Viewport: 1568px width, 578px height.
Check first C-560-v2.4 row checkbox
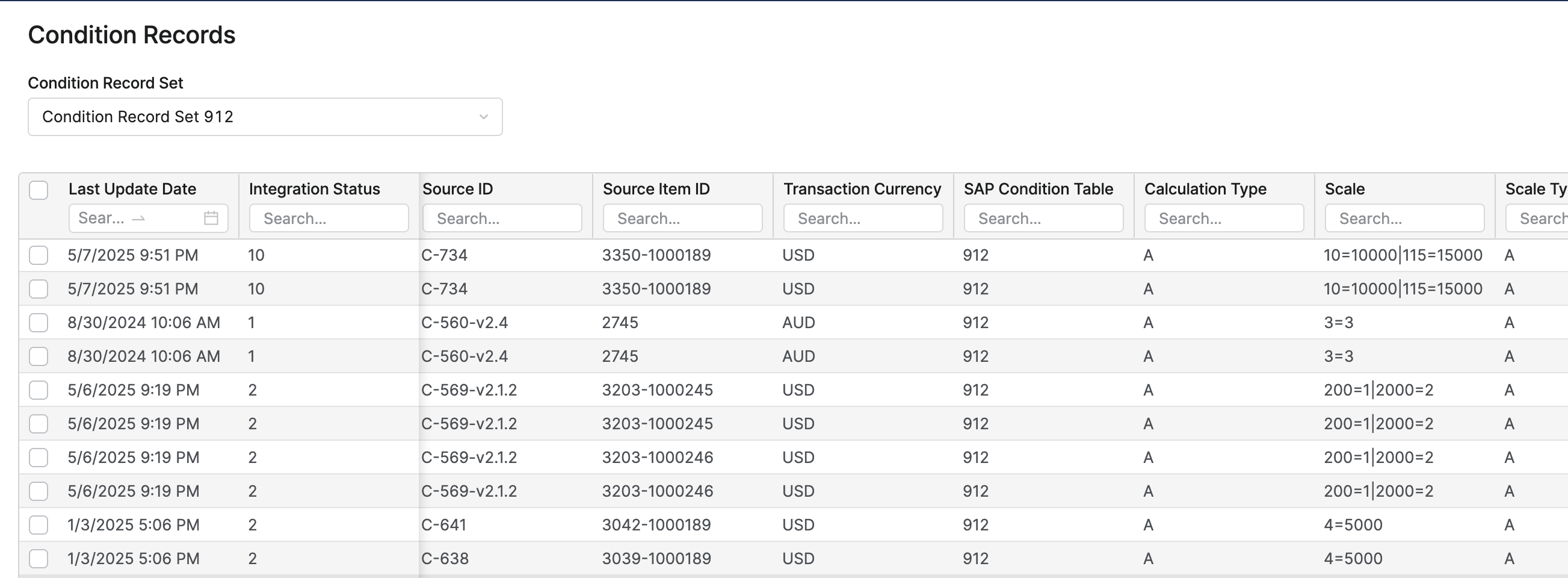39,323
